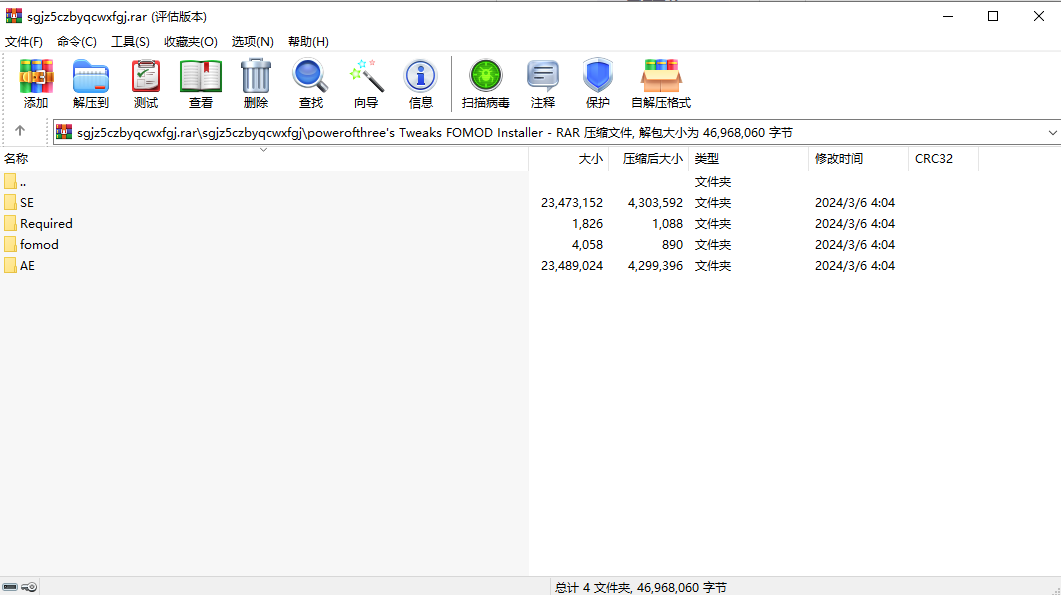Select the Required folder name
Image resolution: width=1061 pixels, height=595 pixels.
point(46,223)
